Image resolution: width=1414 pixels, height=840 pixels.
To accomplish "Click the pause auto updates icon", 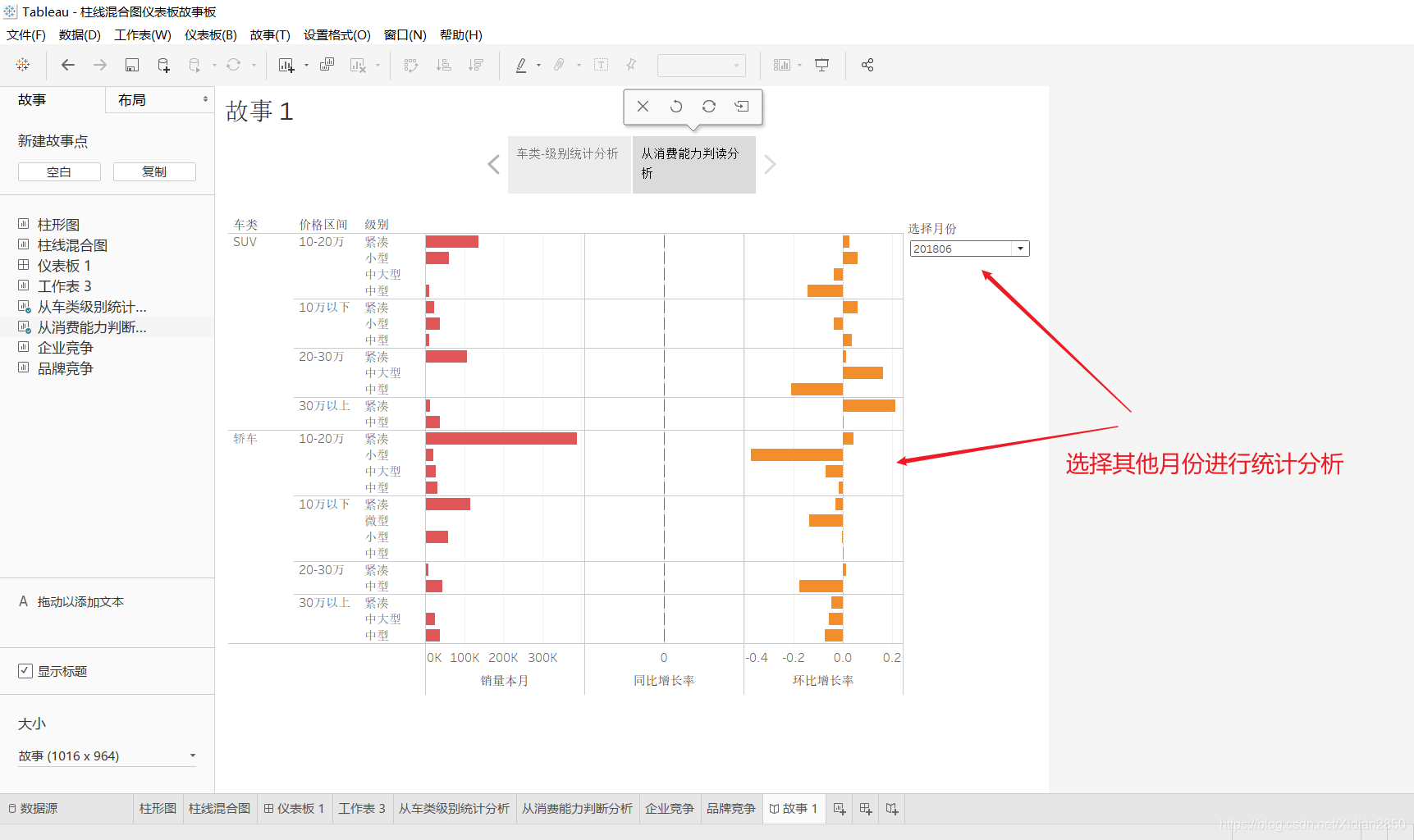I will click(x=194, y=65).
